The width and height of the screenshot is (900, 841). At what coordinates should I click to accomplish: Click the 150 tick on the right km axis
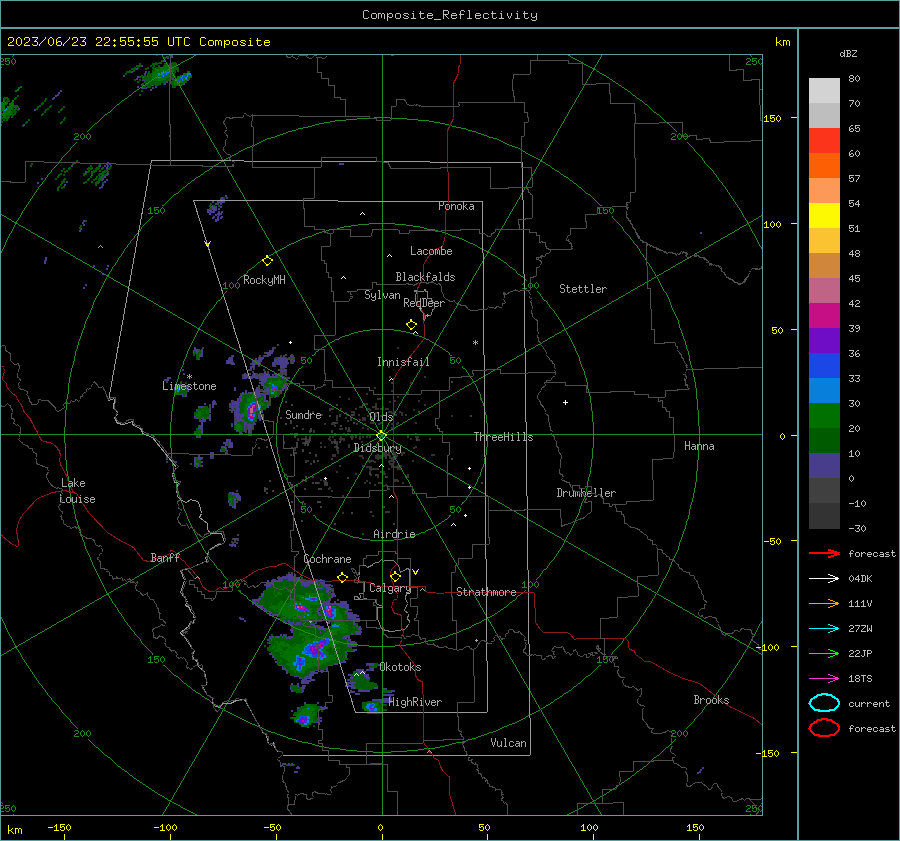(772, 118)
